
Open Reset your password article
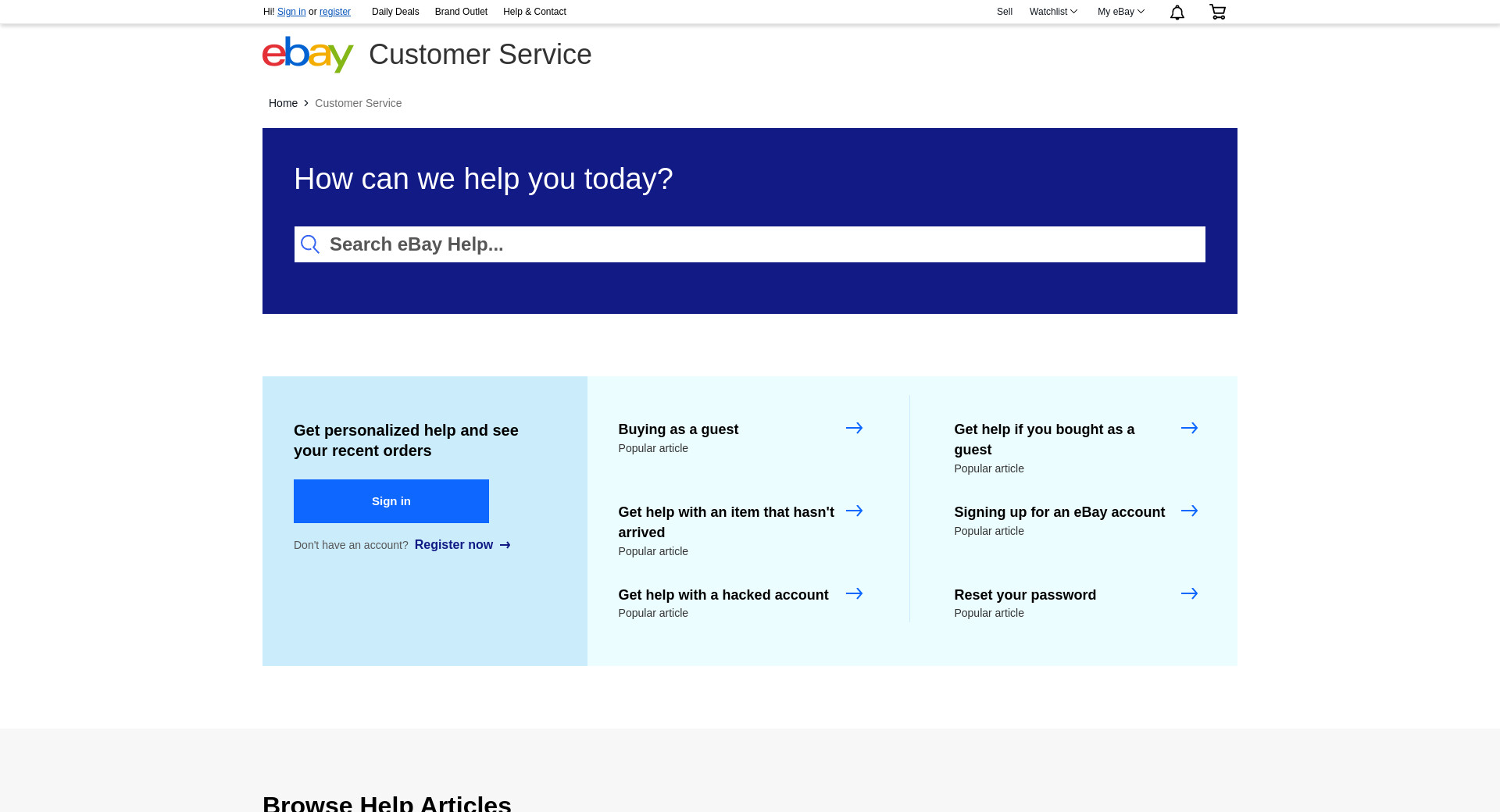(1025, 595)
